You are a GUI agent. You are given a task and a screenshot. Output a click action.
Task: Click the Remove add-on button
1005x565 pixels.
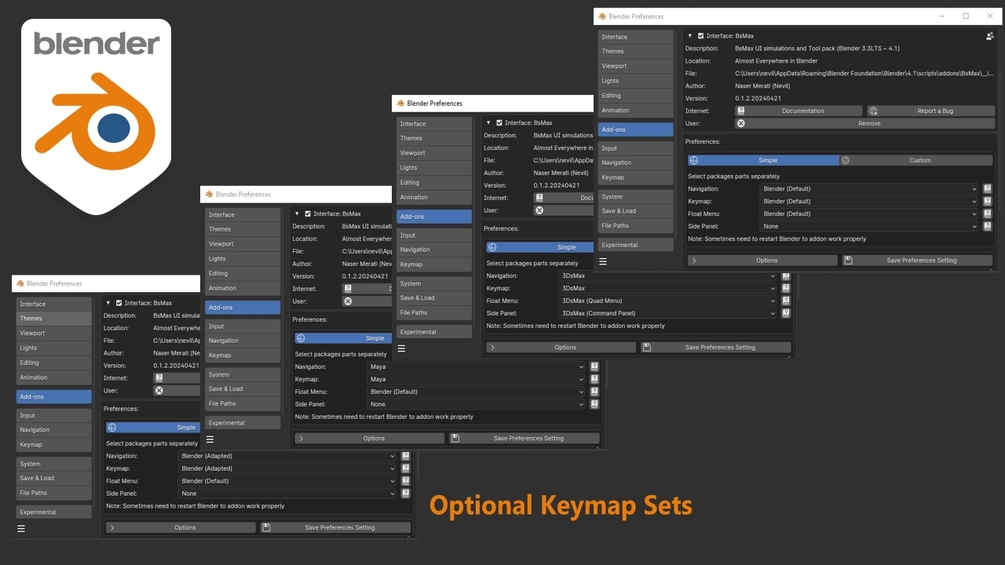click(x=864, y=123)
